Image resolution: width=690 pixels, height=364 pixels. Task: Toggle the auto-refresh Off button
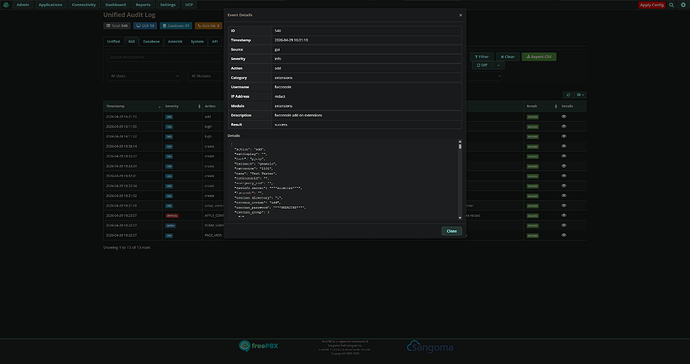point(482,65)
